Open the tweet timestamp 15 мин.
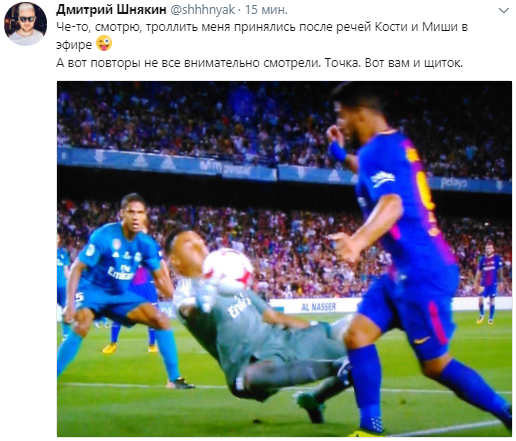 tap(266, 10)
